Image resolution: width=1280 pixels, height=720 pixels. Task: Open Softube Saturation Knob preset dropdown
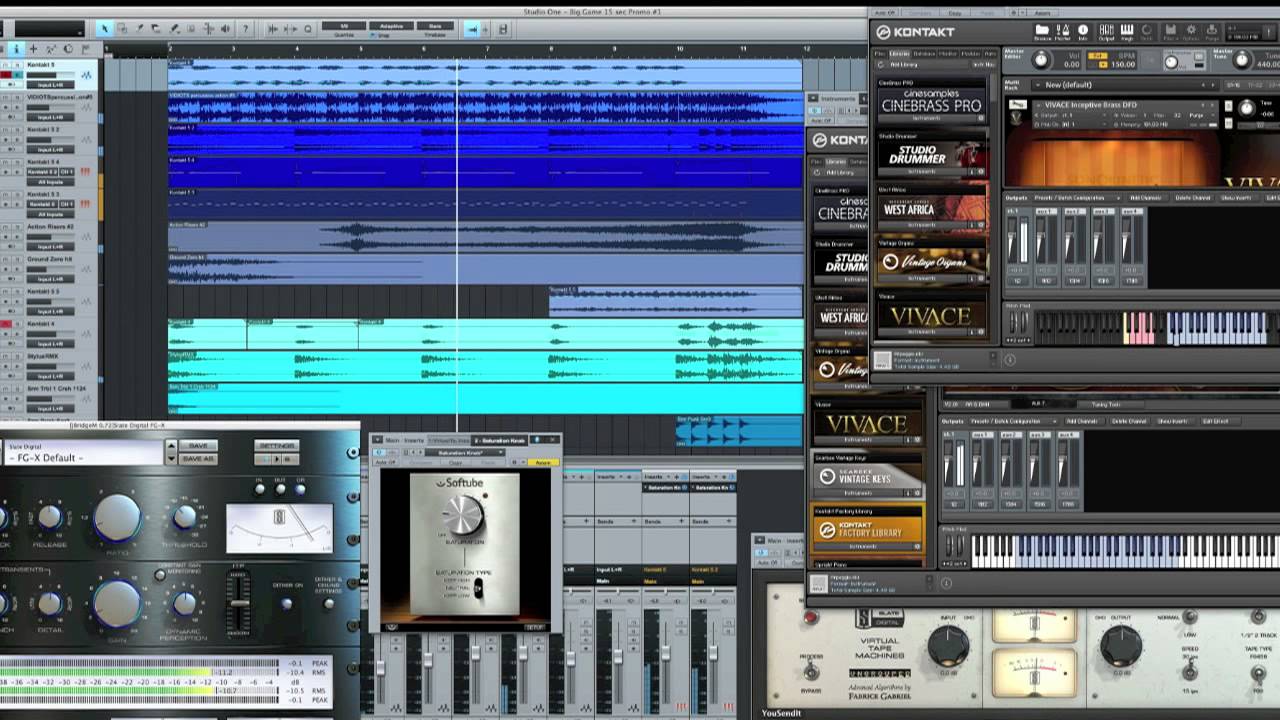[464, 452]
